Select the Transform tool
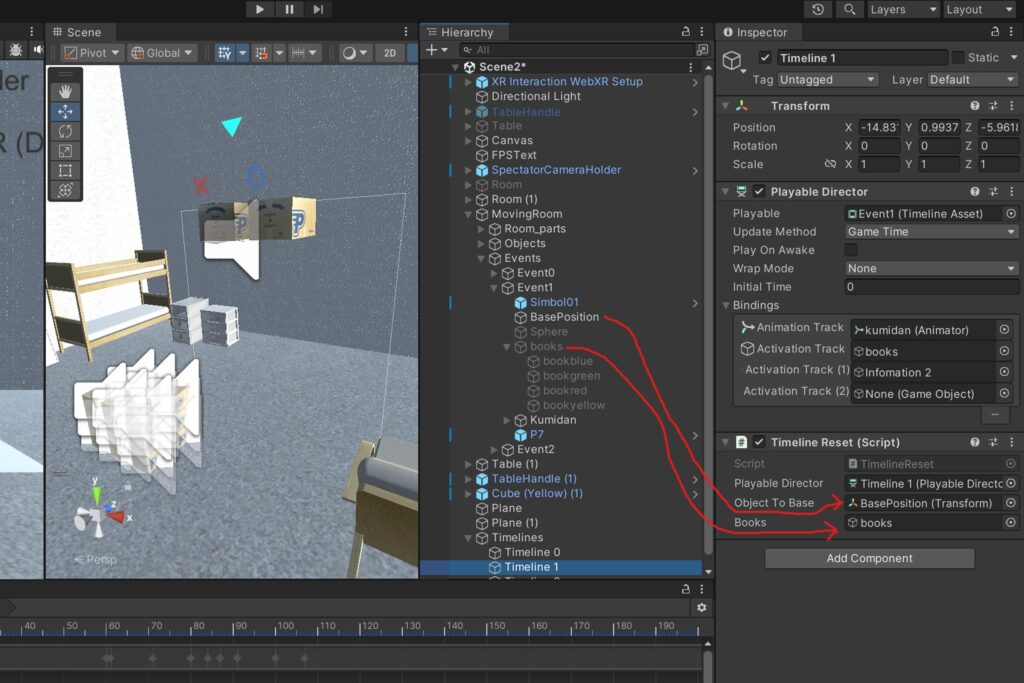The width and height of the screenshot is (1024, 683). point(65,190)
